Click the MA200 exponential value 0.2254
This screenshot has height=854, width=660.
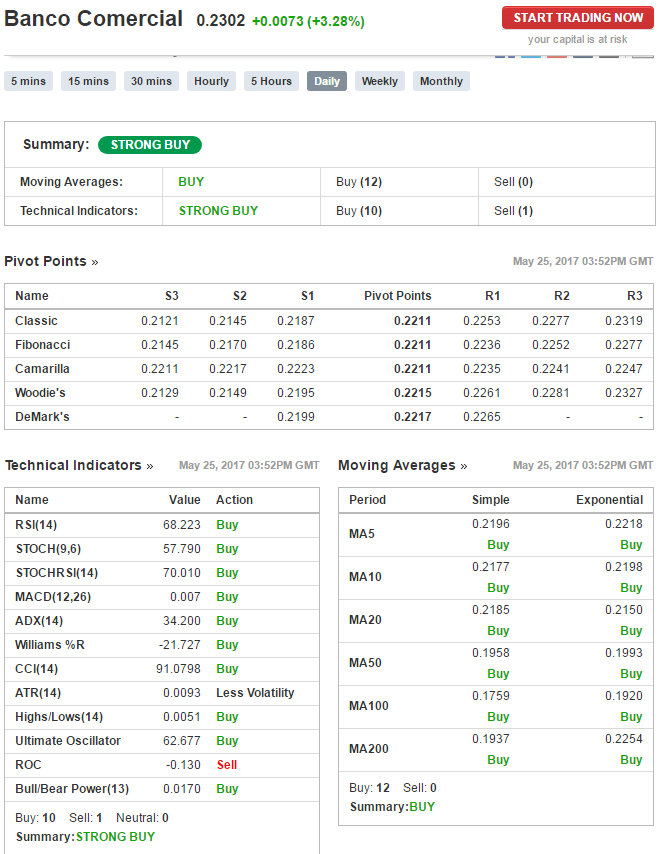pyautogui.click(x=624, y=739)
